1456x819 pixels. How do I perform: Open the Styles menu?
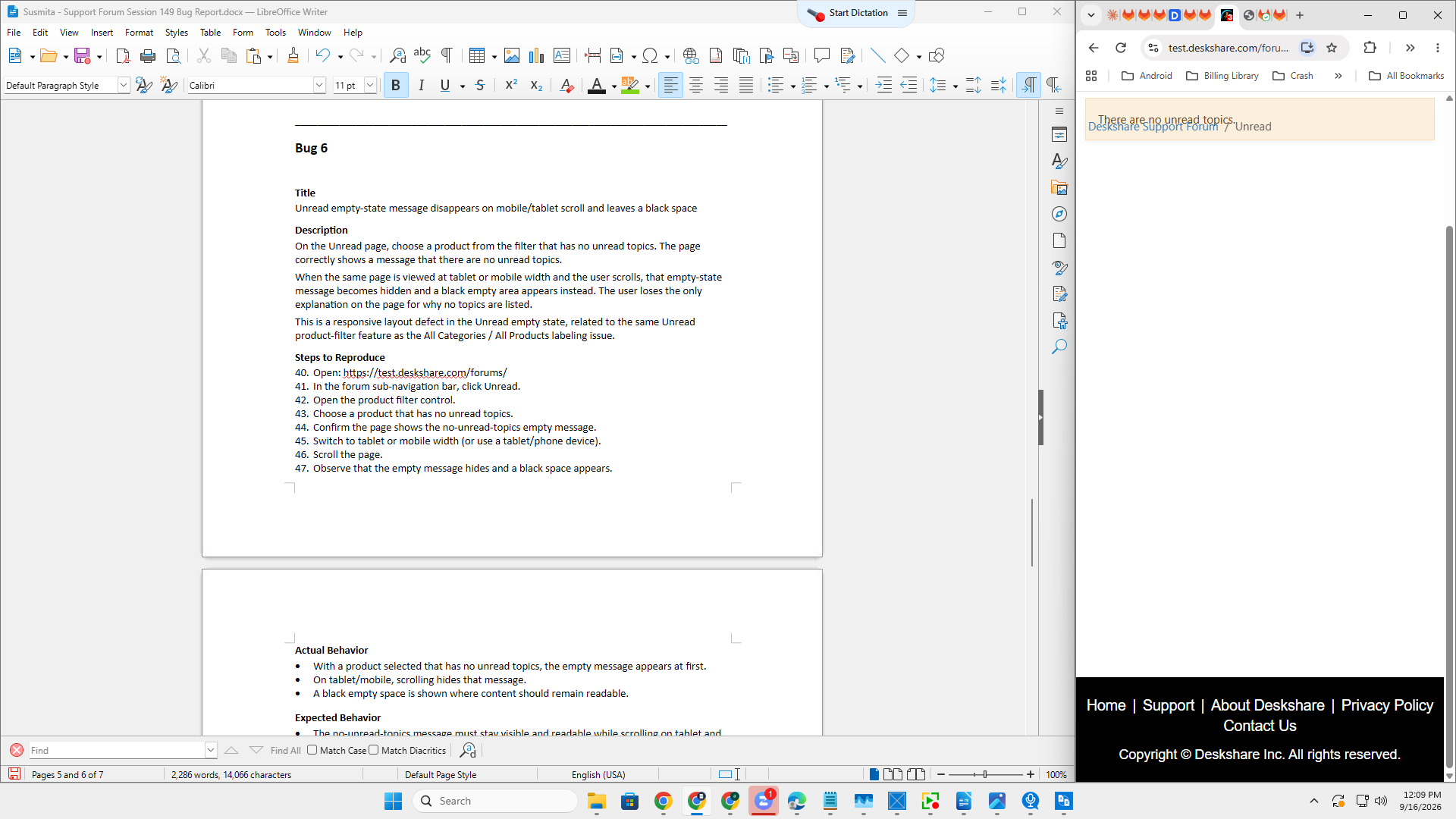click(x=177, y=33)
